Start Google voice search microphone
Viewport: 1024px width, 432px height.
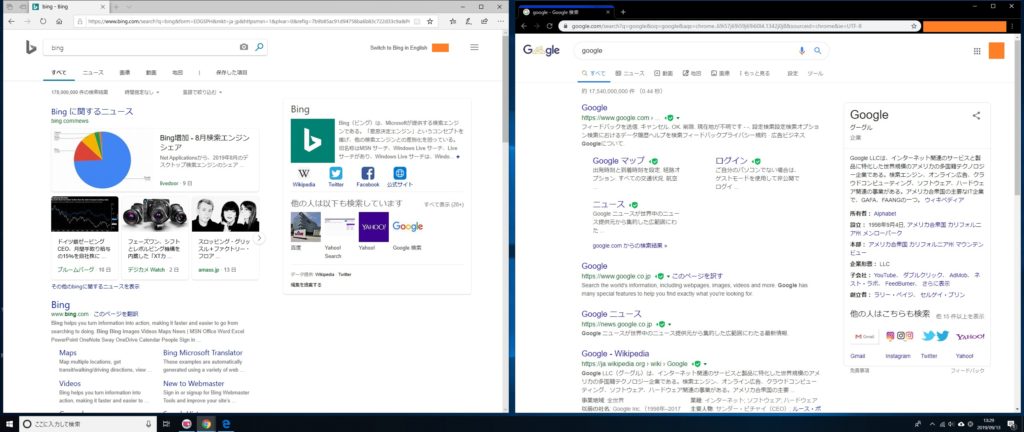point(802,50)
